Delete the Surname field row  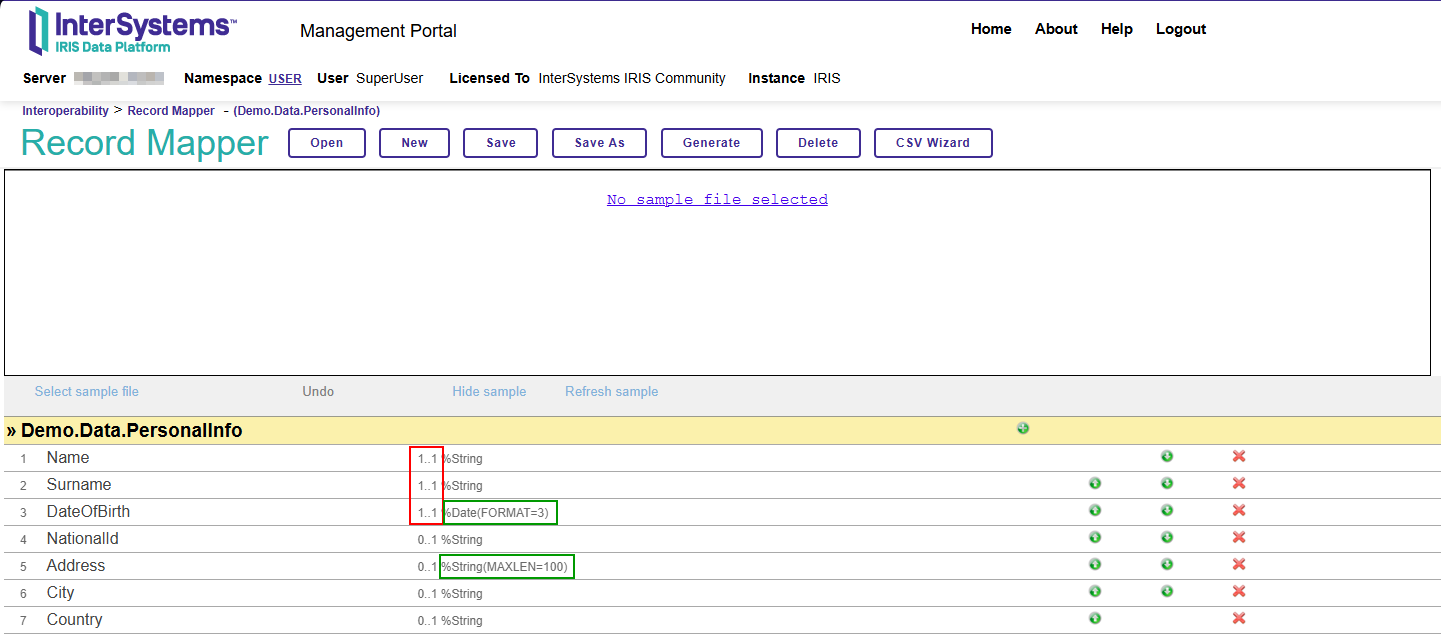(x=1238, y=484)
